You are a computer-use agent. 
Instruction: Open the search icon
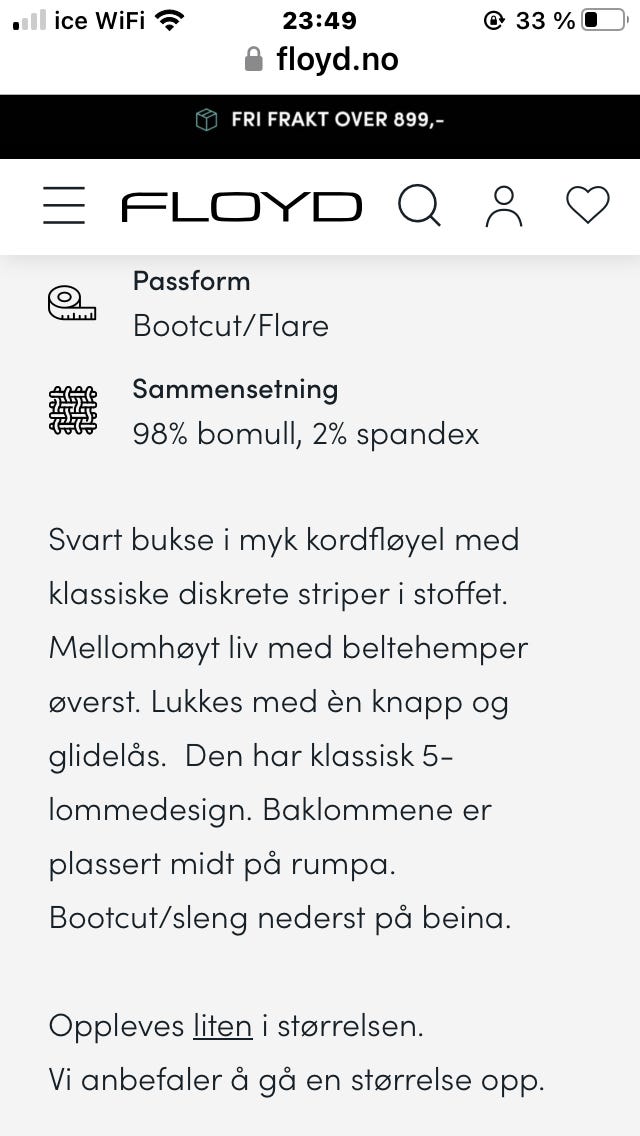(x=419, y=206)
